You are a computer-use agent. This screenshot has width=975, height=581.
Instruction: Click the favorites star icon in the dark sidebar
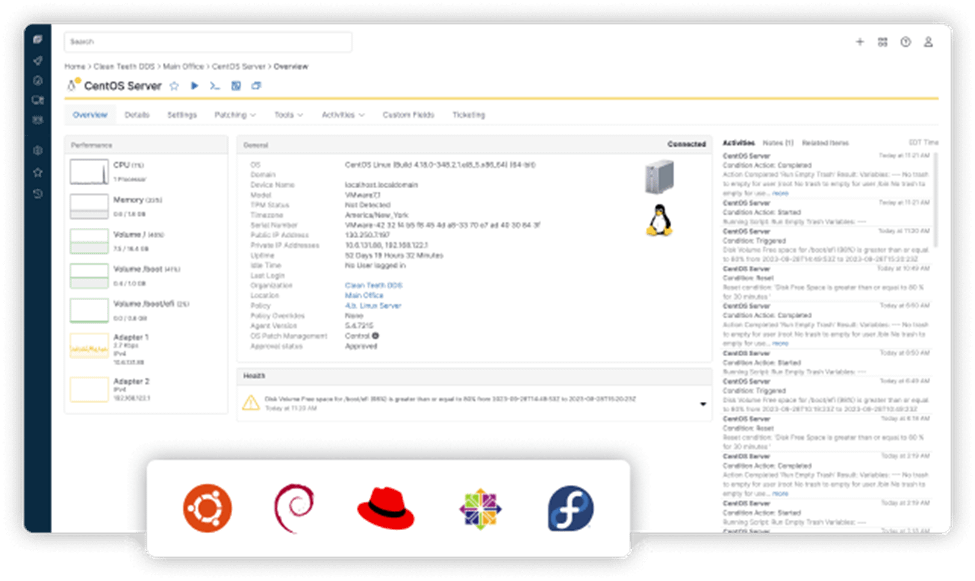coord(37,172)
